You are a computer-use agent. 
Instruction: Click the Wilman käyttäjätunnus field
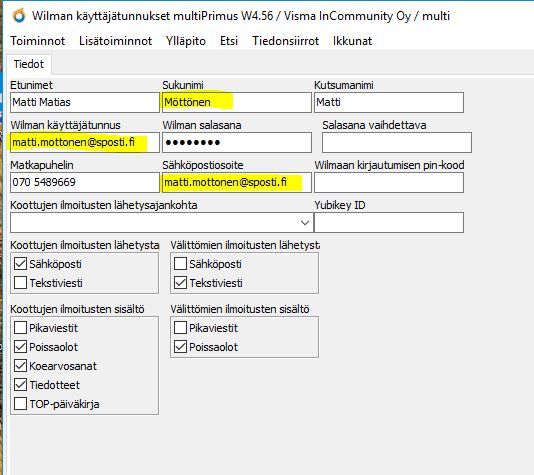(x=85, y=142)
